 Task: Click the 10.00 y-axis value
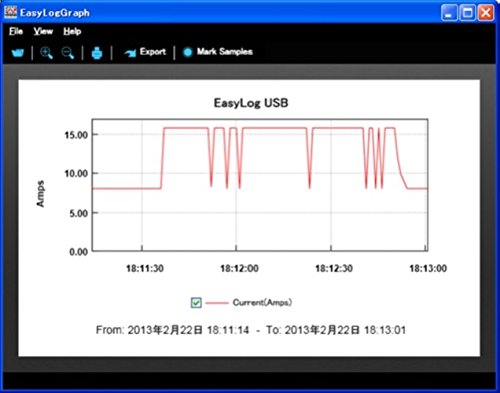tap(76, 173)
